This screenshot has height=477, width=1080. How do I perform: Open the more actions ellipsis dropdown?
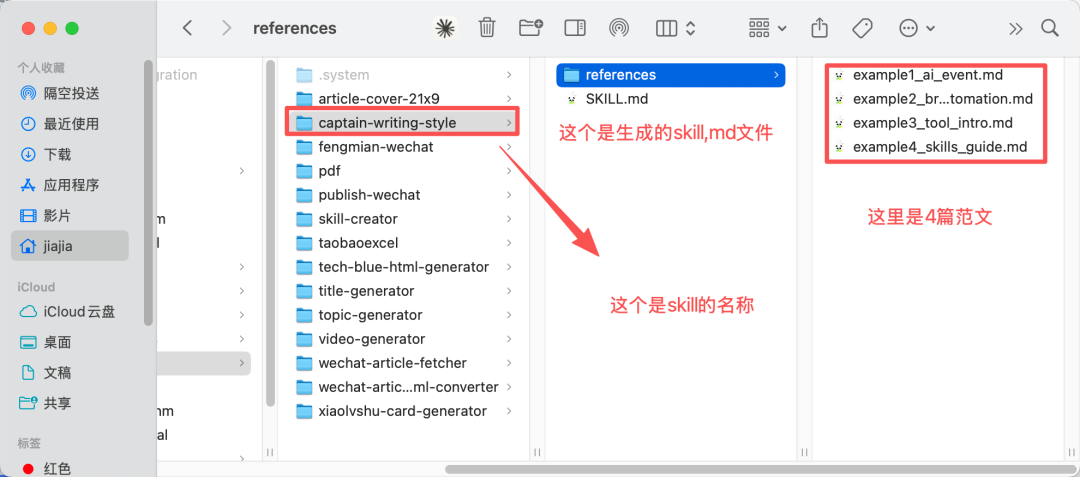click(x=917, y=28)
